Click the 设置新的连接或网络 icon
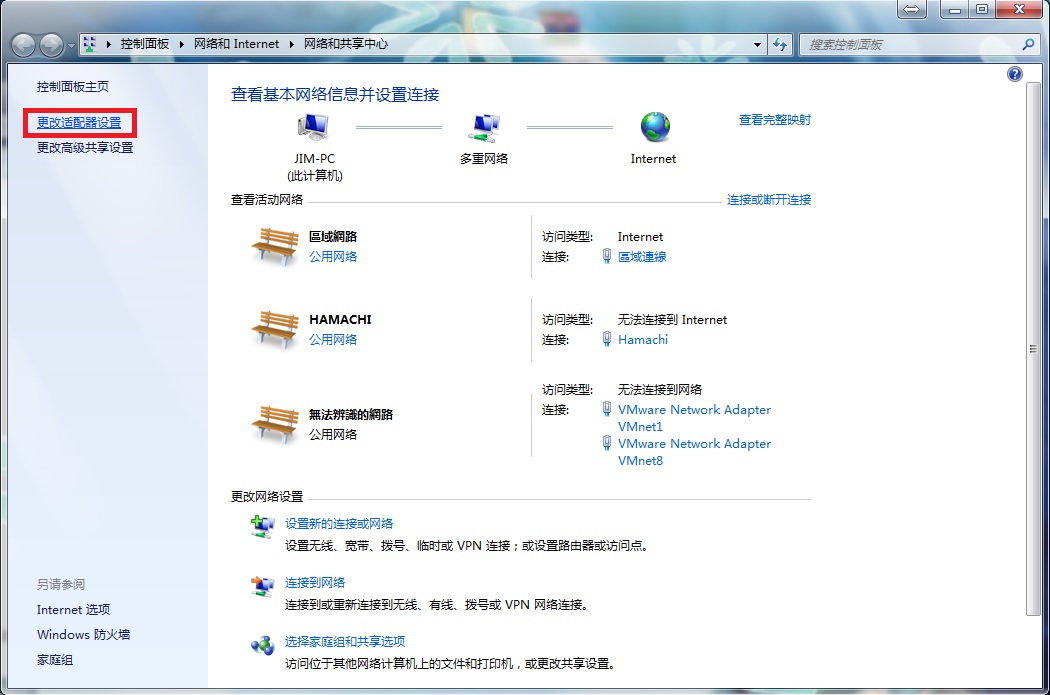Image resolution: width=1050 pixels, height=695 pixels. [262, 527]
